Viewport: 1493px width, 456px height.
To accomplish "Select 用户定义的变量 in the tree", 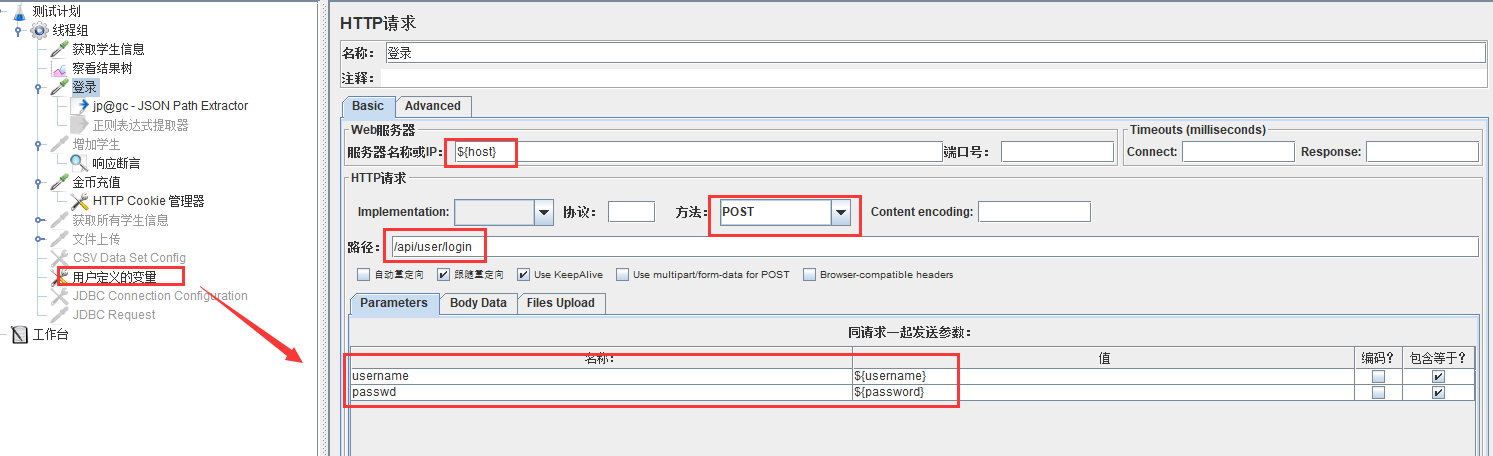I will coord(114,277).
